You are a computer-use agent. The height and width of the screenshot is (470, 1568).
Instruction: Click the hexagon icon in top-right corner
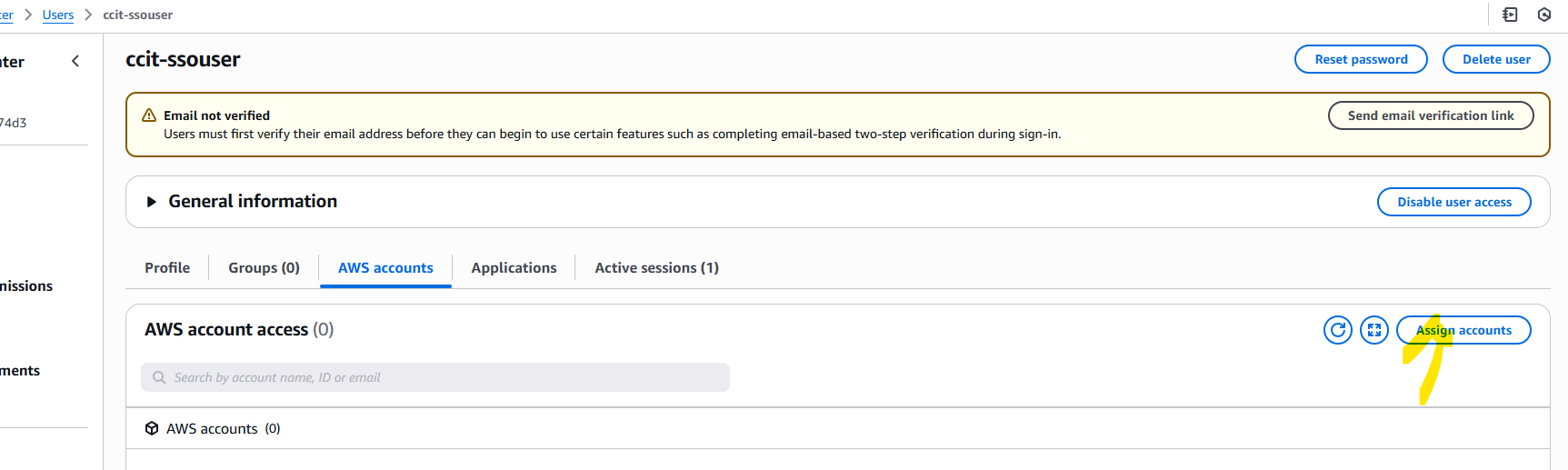point(1543,15)
